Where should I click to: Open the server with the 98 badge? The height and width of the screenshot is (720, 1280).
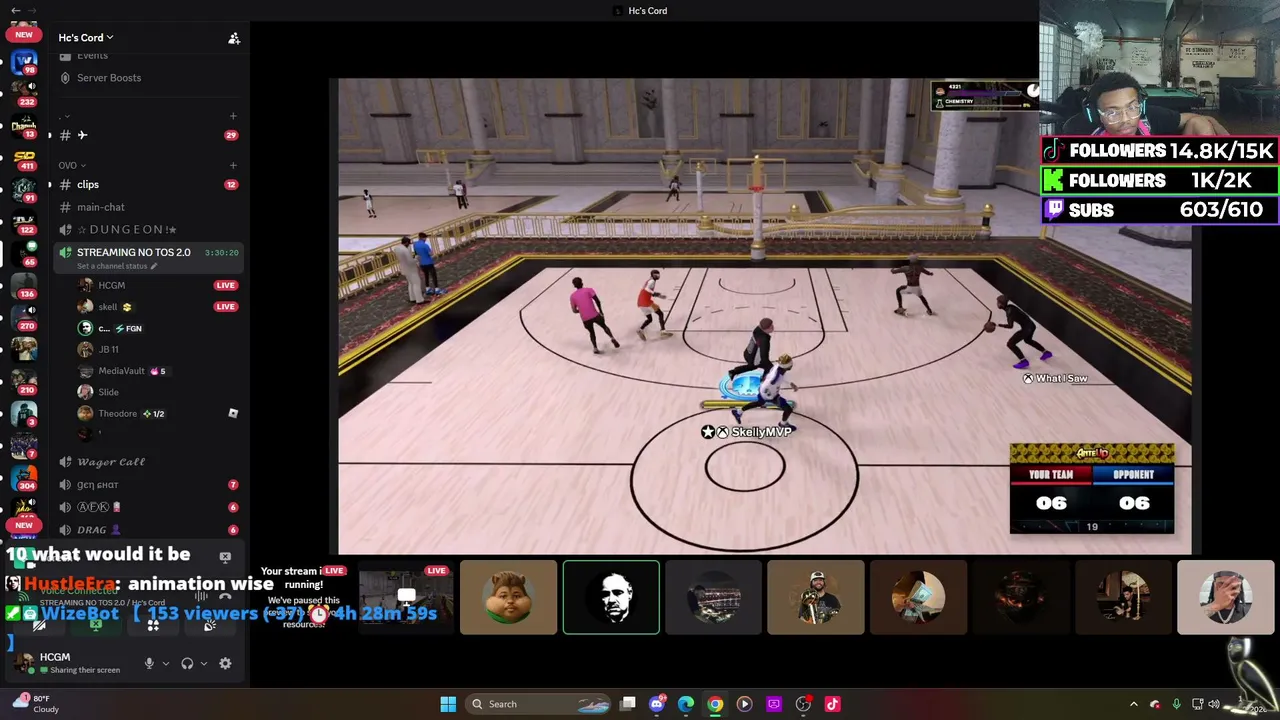[24, 62]
